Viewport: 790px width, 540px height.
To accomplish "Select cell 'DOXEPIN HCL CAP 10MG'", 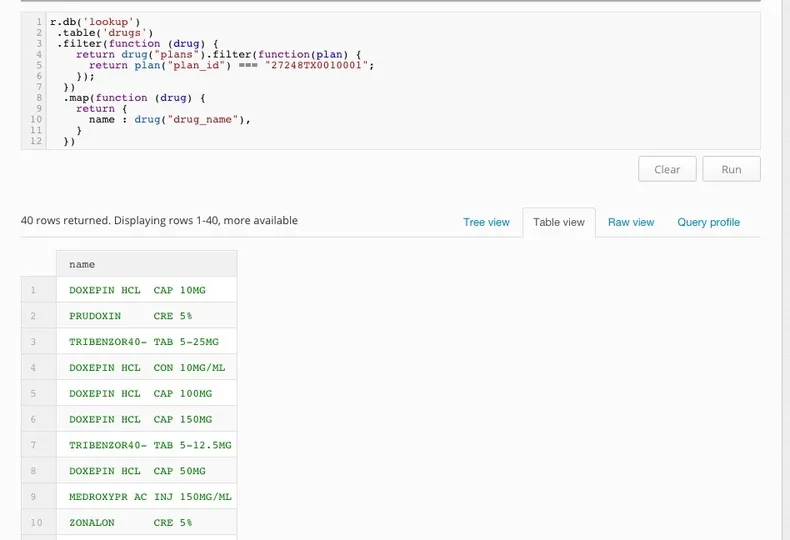I will coord(147,290).
